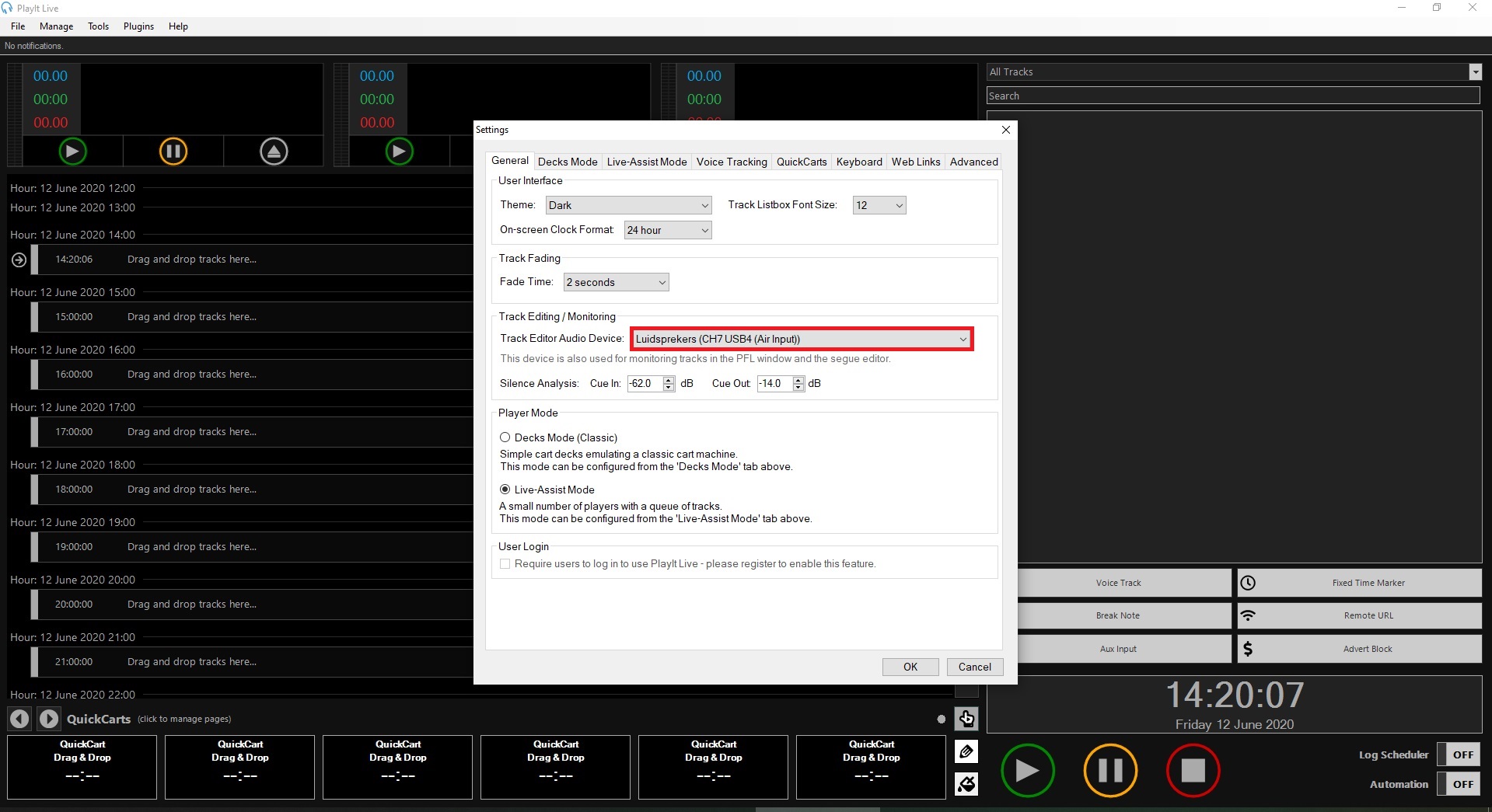Click the Cancel button in Settings
1492x812 pixels.
click(x=974, y=667)
